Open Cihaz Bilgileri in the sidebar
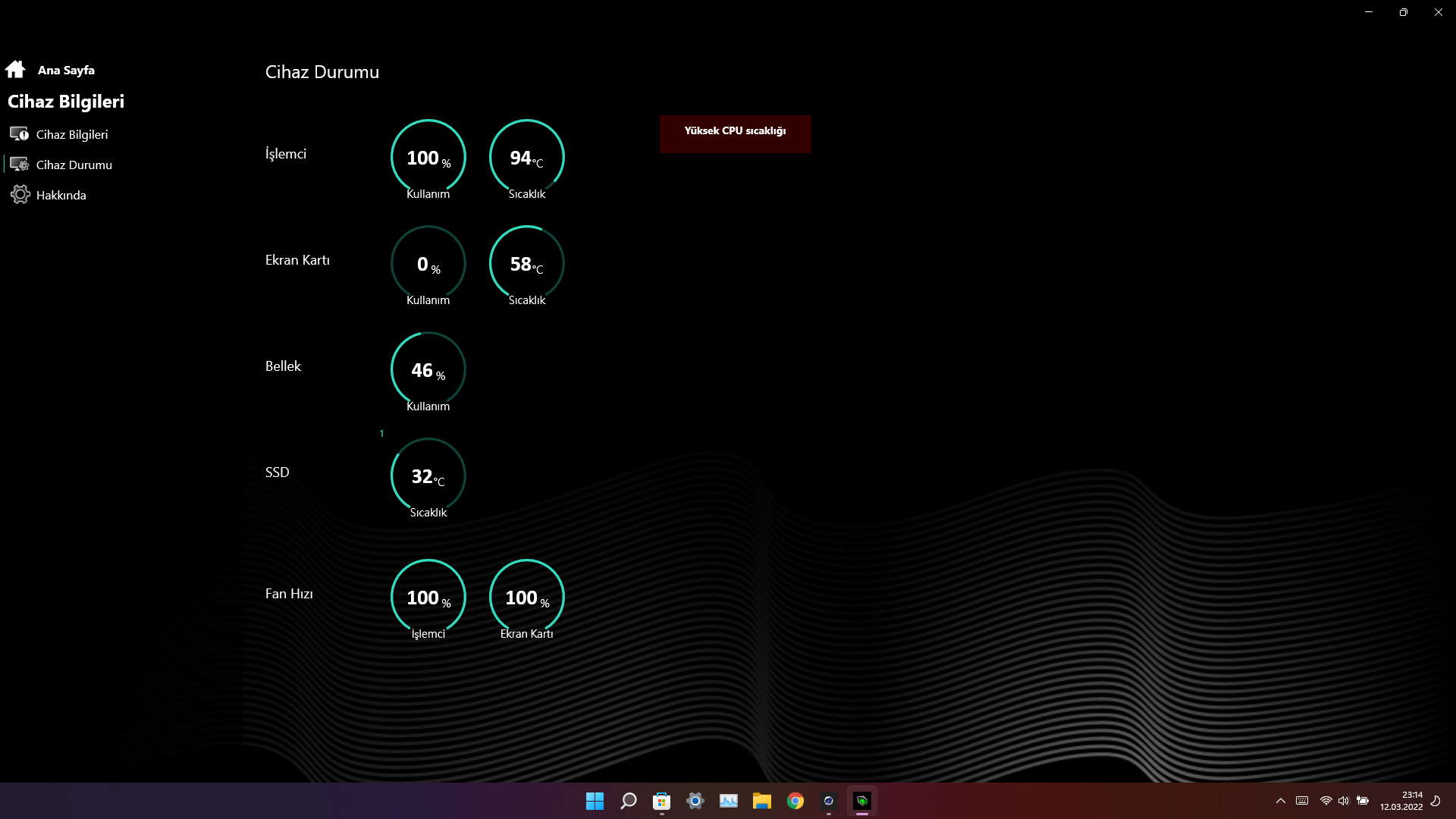The width and height of the screenshot is (1456, 819). [72, 134]
